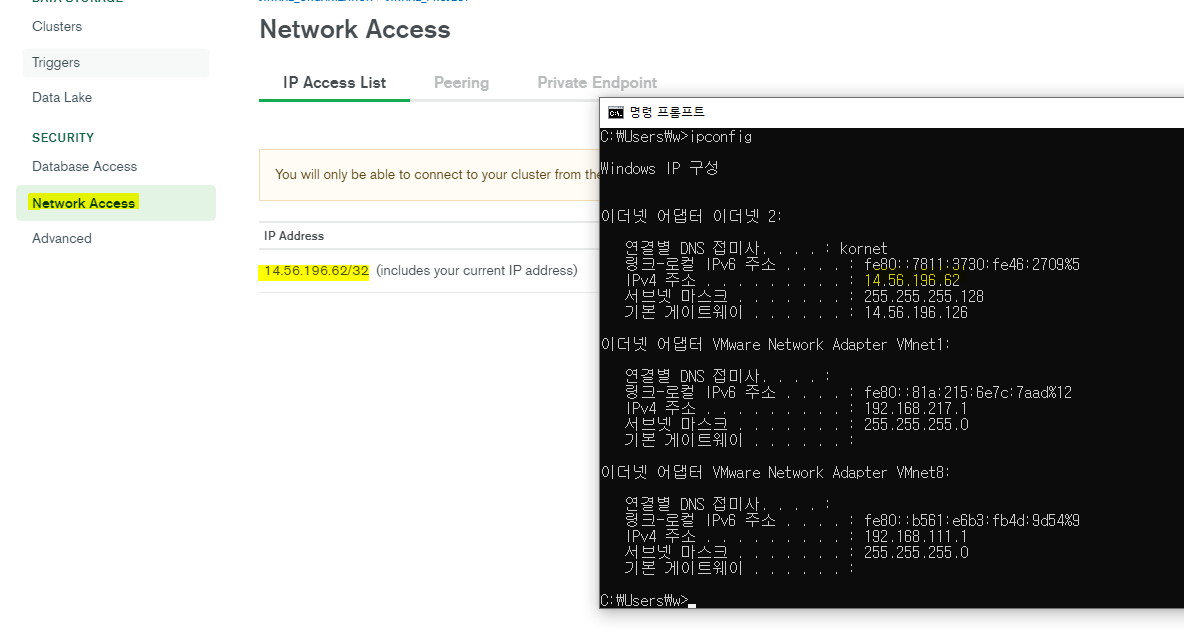Click the subnet mask 255.255.255.128 value
Image resolution: width=1184 pixels, height=637 pixels.
click(x=923, y=297)
